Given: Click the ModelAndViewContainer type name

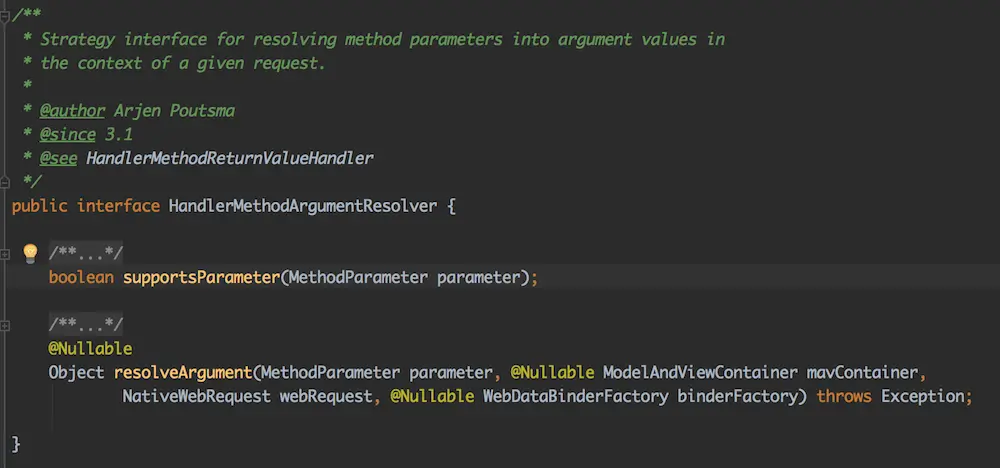Looking at the screenshot, I should (699, 372).
